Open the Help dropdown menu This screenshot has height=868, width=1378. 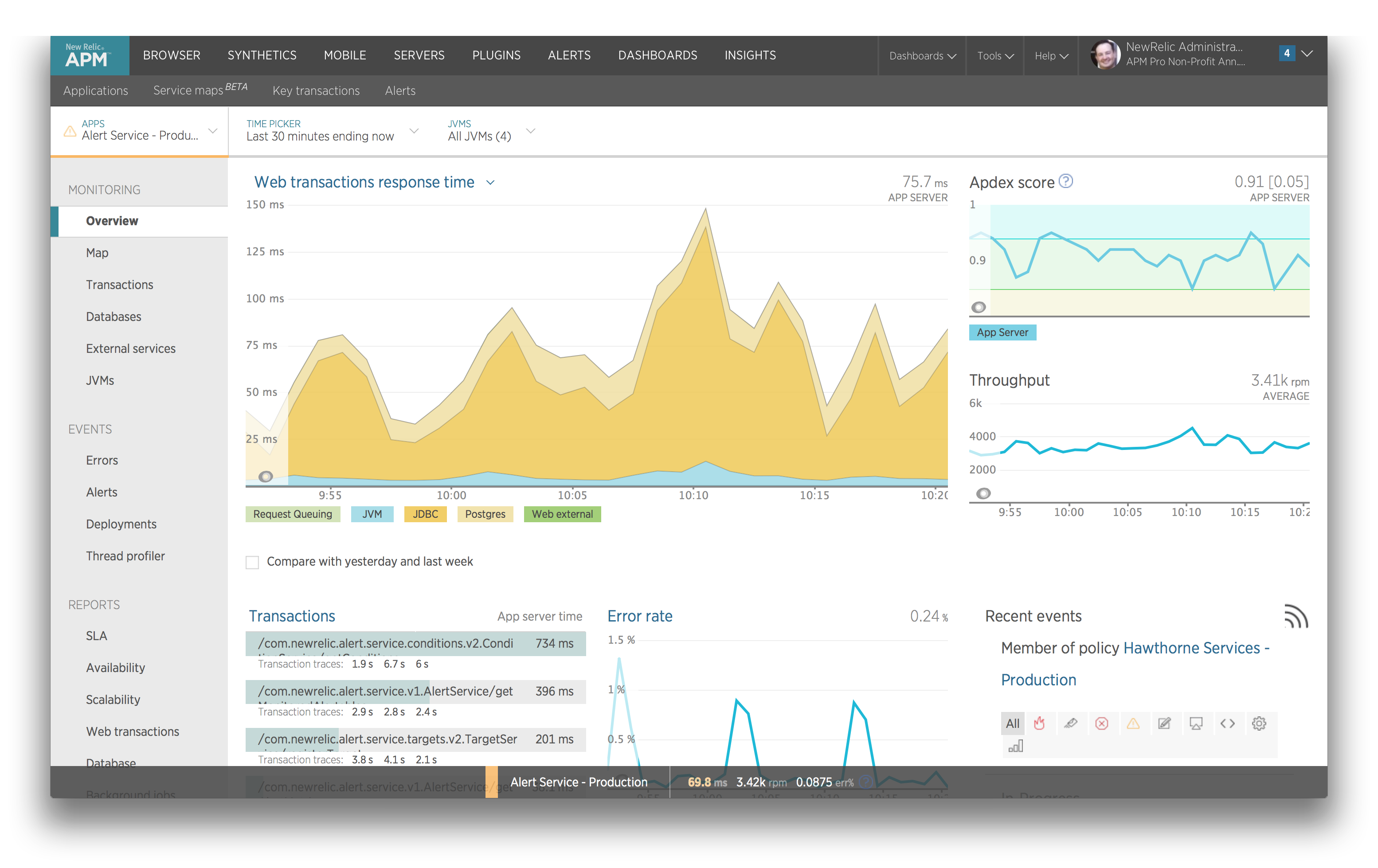1051,55
